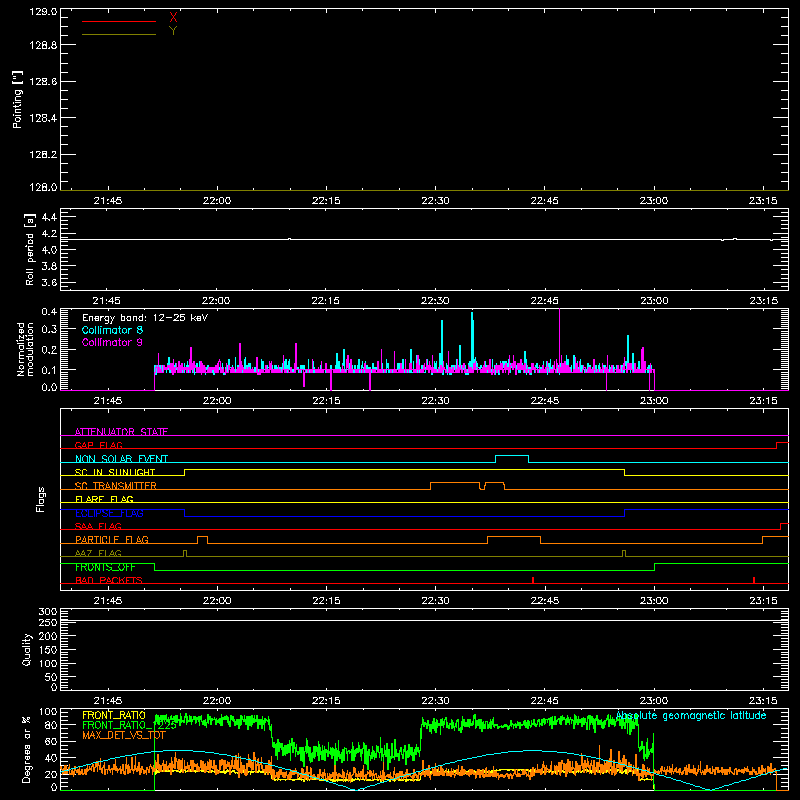Click the BAD_PACKETS flag label

pyautogui.click(x=109, y=580)
